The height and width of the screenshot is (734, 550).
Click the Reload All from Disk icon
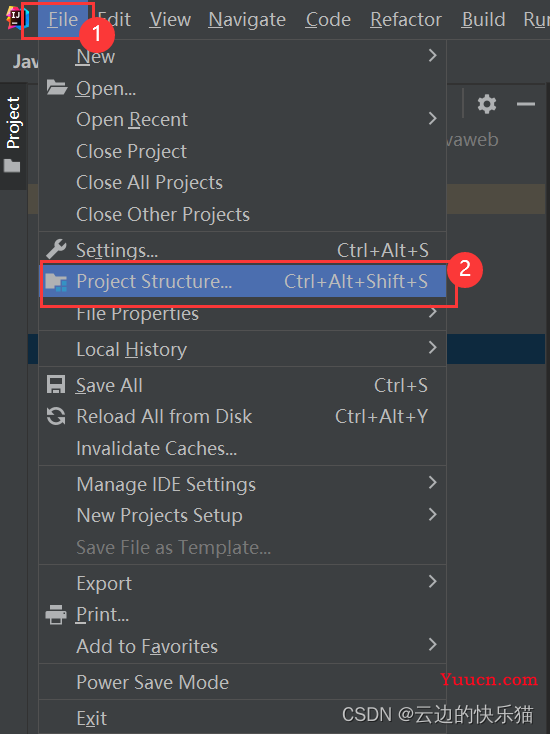(x=56, y=416)
